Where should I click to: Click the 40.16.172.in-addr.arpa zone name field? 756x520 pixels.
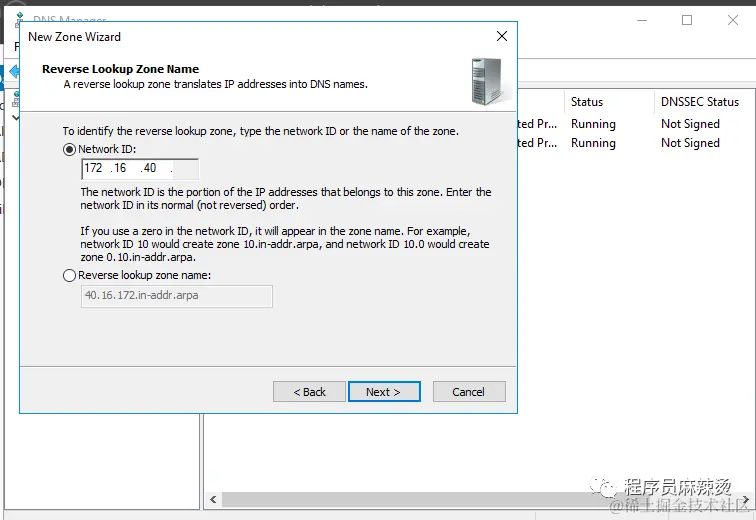tap(176, 296)
